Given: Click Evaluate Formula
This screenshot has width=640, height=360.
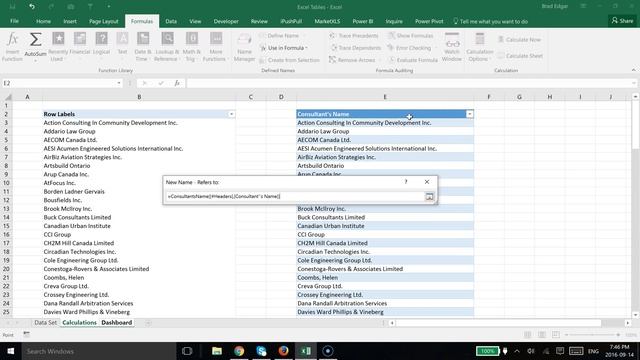Looking at the screenshot, I should coord(413,60).
